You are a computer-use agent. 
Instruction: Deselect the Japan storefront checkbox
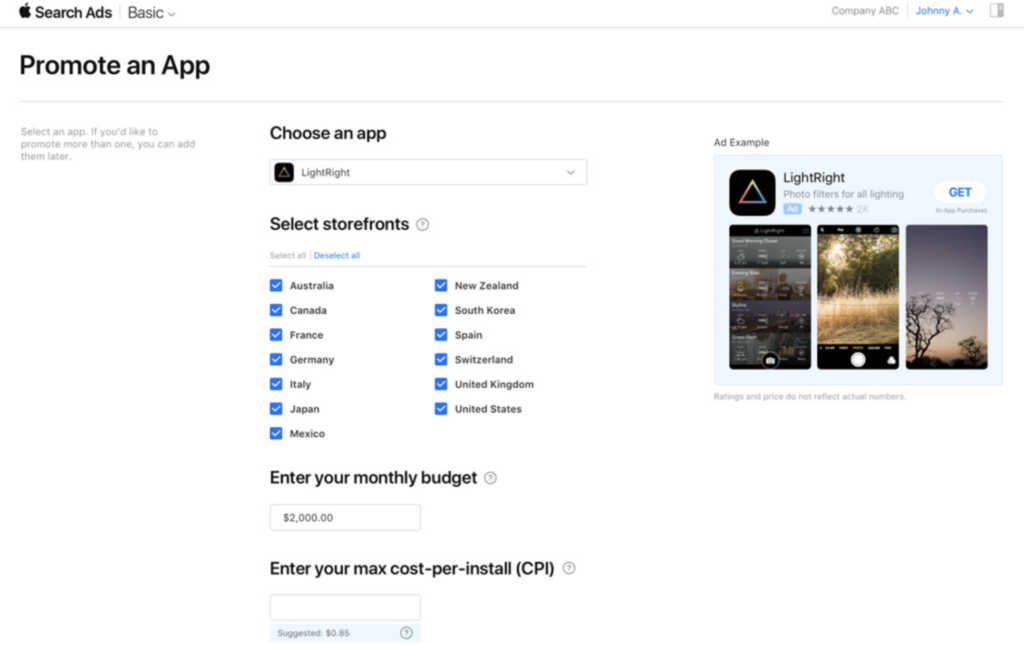click(275, 408)
